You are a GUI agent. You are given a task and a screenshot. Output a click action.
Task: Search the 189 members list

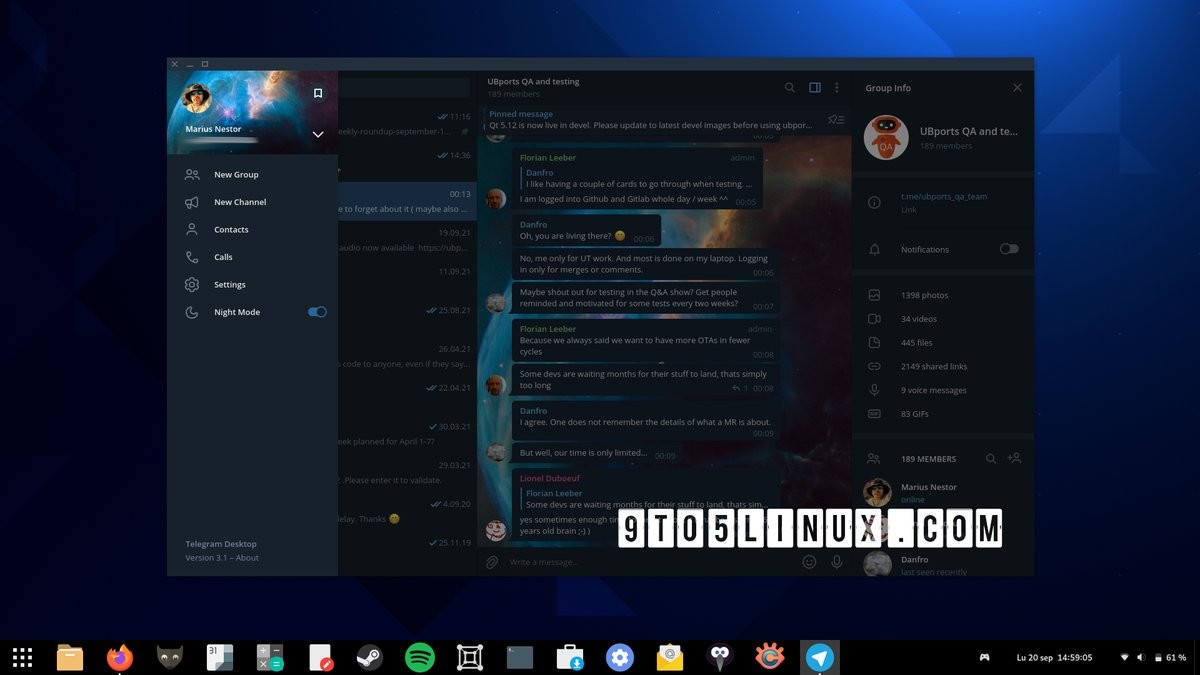[991, 459]
